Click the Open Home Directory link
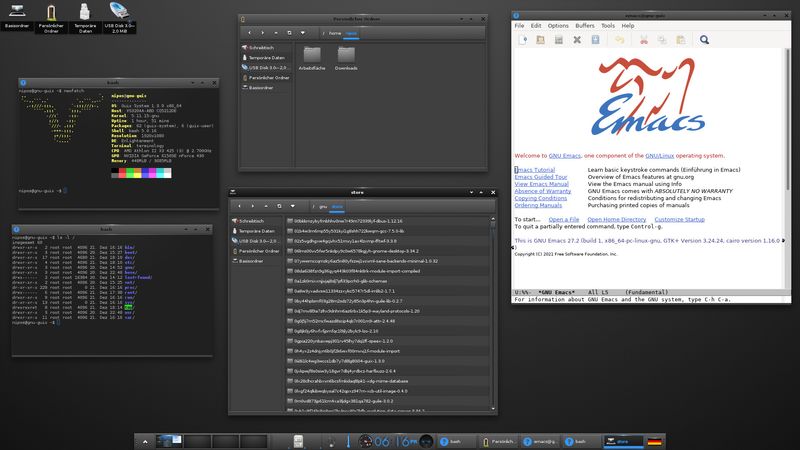The image size is (800, 450). 616,219
